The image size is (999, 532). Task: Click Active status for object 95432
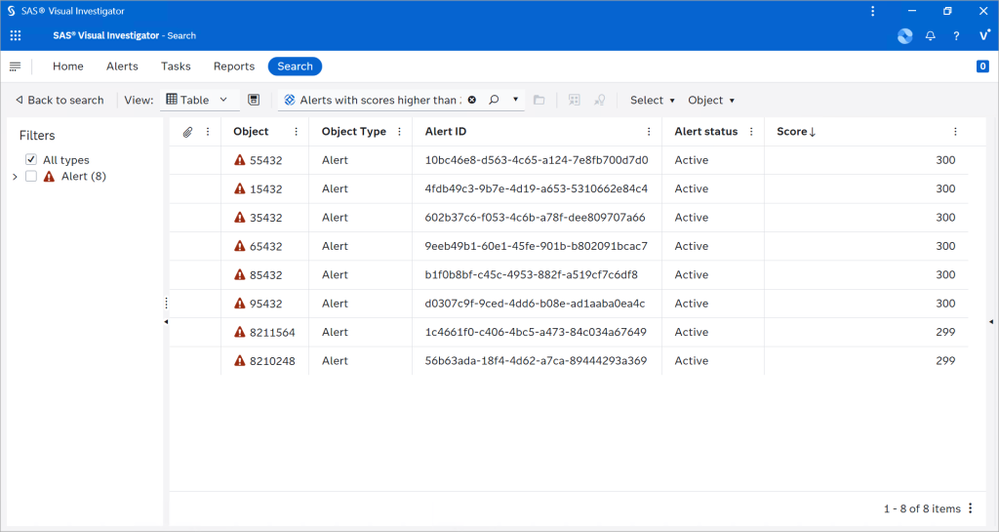click(691, 303)
